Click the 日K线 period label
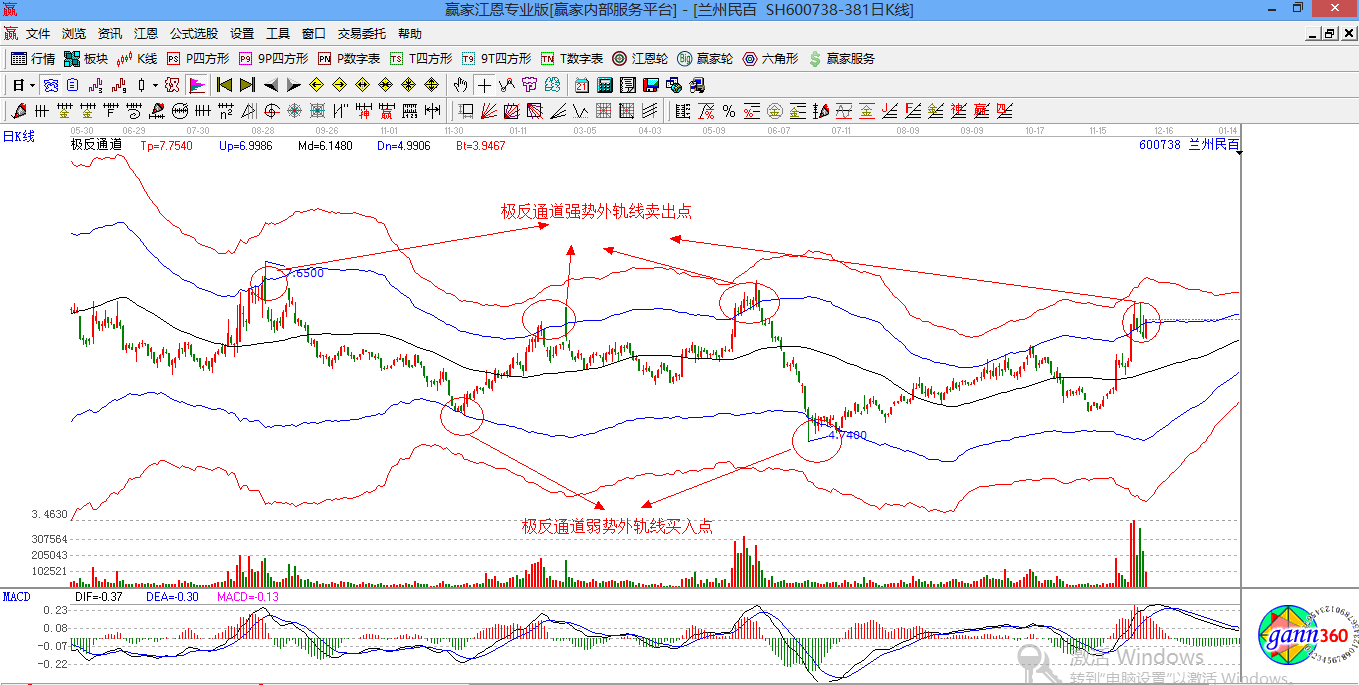Viewport: 1359px width, 685px height. coord(18,137)
